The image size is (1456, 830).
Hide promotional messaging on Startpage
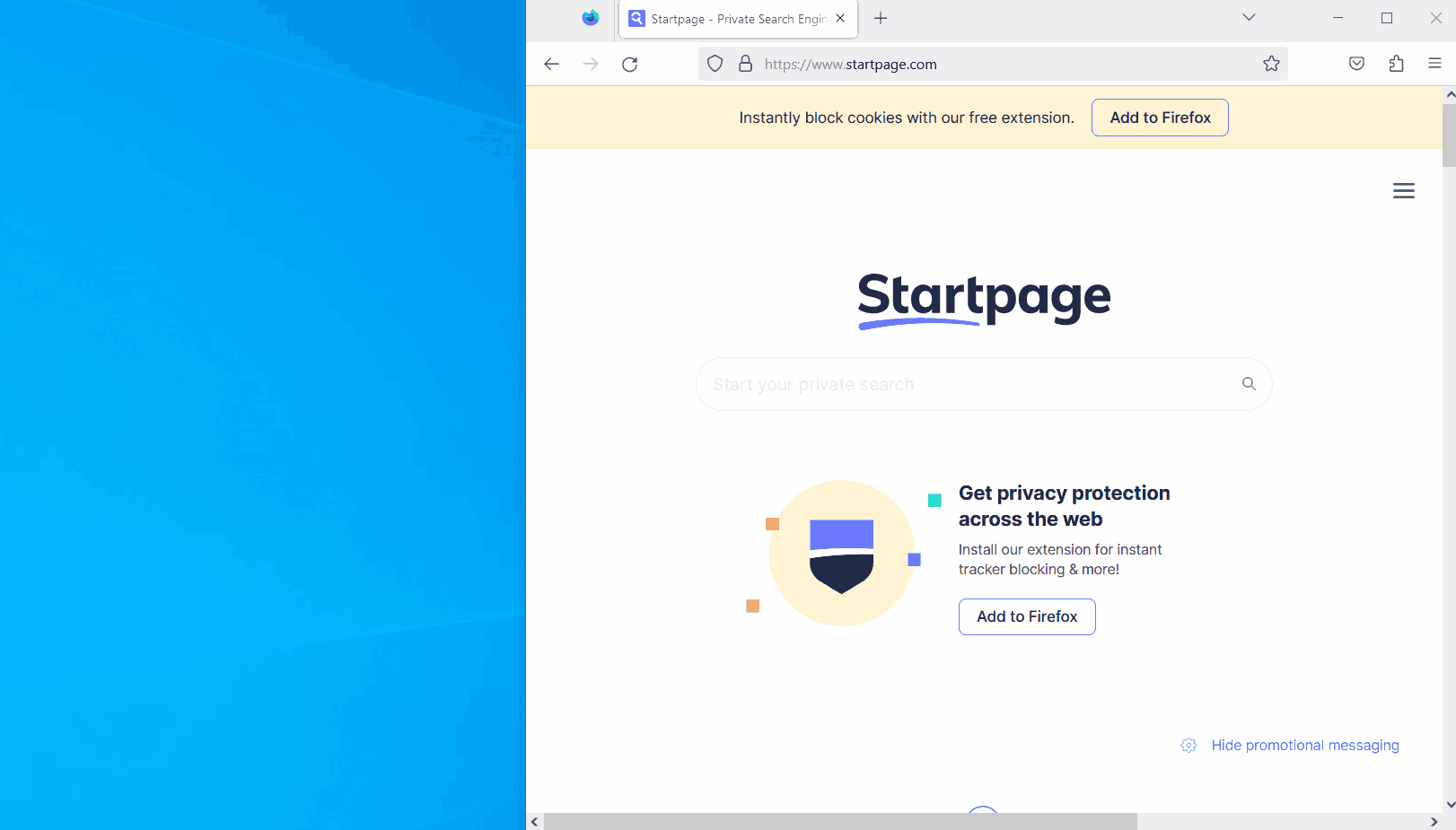coord(1305,745)
